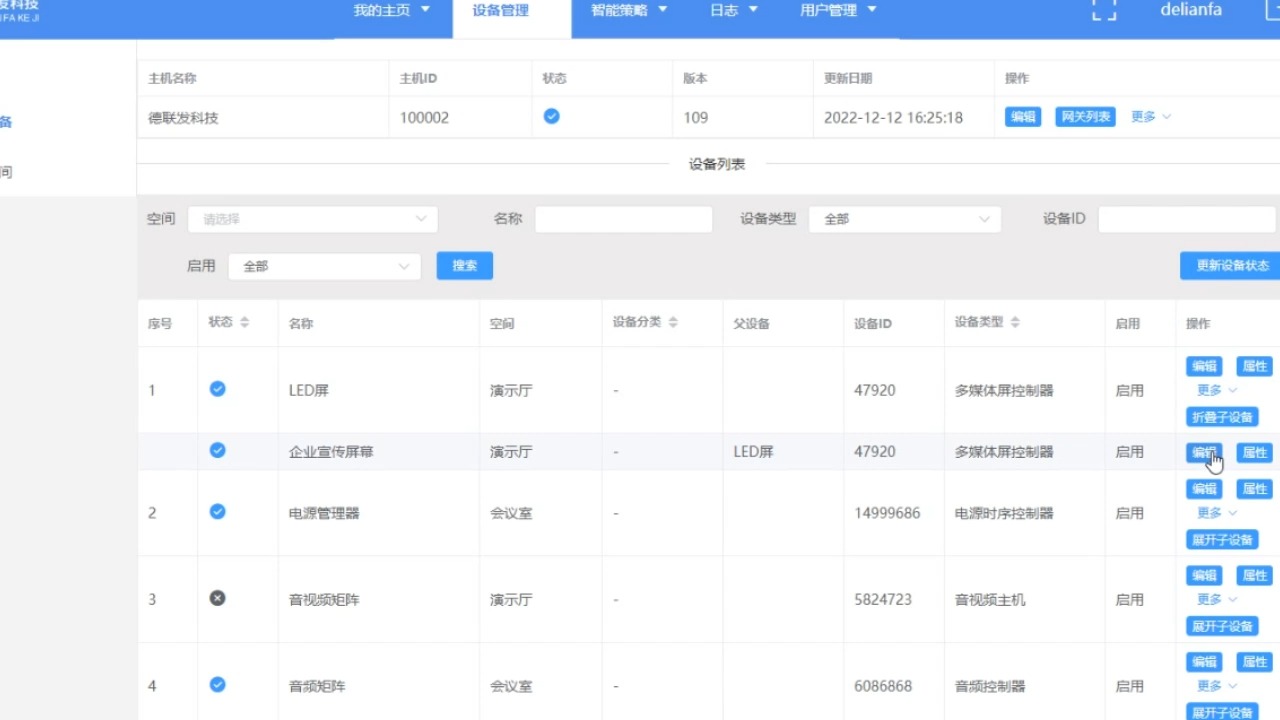1280x720 pixels.
Task: Open 我的主页 menu
Action: coord(392,11)
